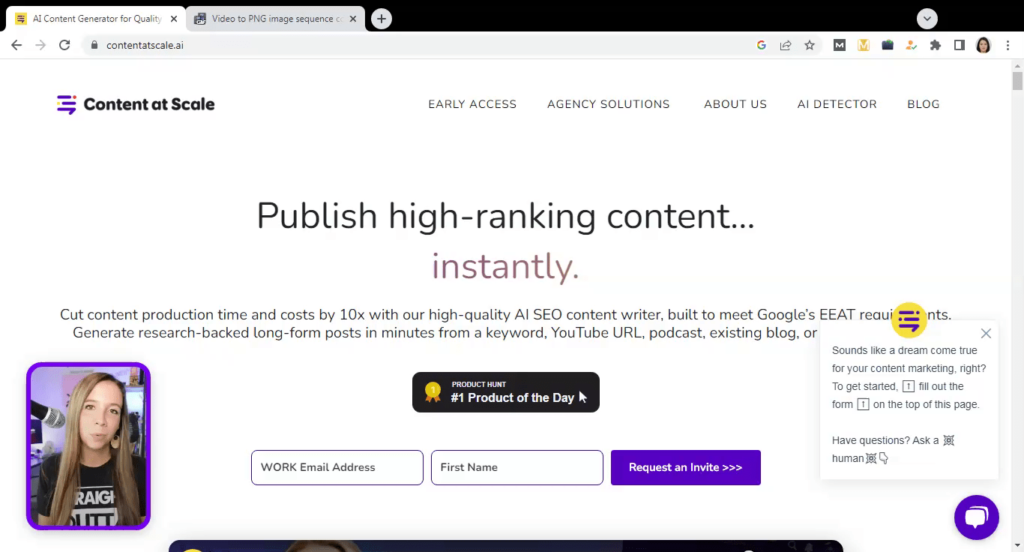The image size is (1024, 552).
Task: Toggle the browser side panel icon
Action: pyautogui.click(x=959, y=45)
